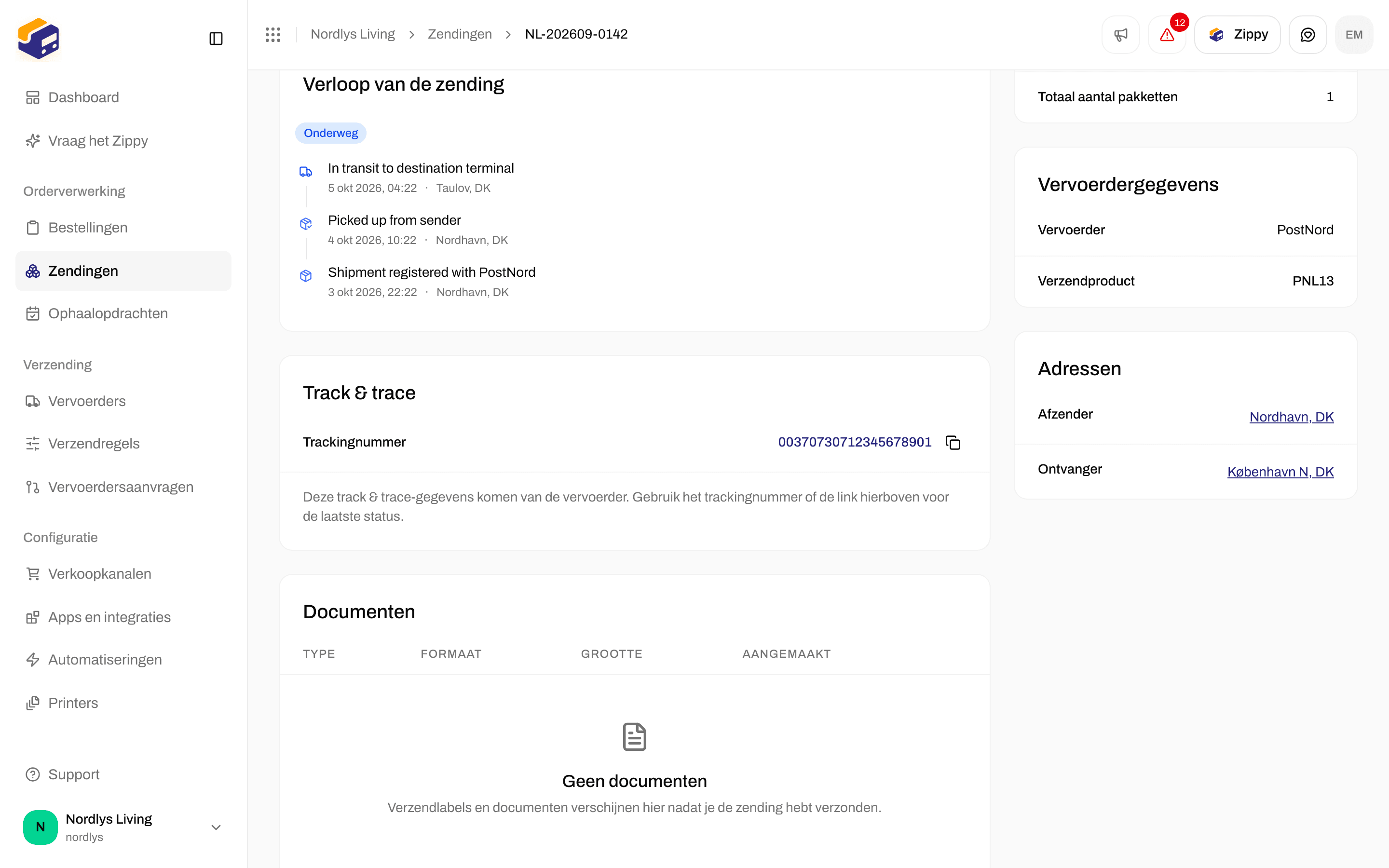This screenshot has height=868, width=1389.
Task: Click the app logo in the sidebar
Action: pos(39,39)
